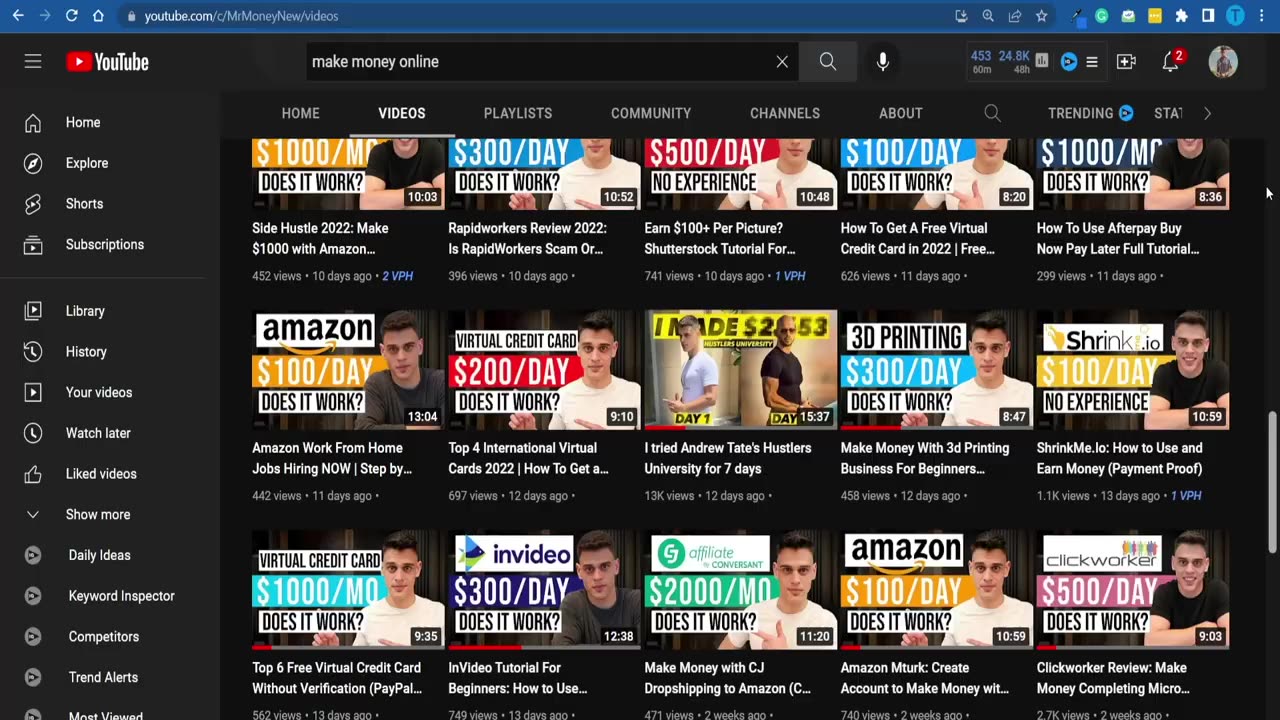Screen dimensions: 1280x720
Task: Open ShrinkMe.io $100/day thumbnail
Action: pyautogui.click(x=1133, y=369)
